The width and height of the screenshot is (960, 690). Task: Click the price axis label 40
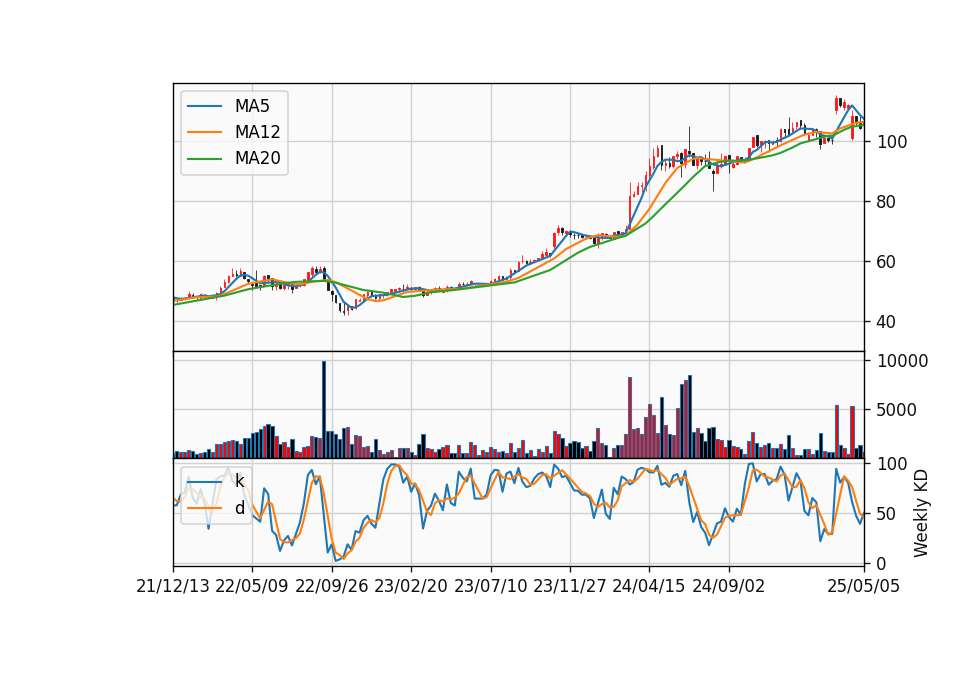pyautogui.click(x=887, y=322)
